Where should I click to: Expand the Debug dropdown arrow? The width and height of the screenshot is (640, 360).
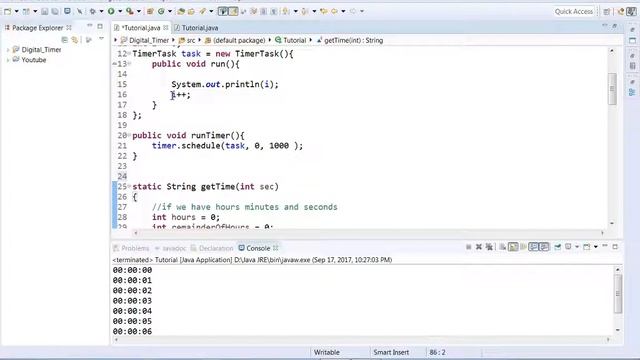coord(101,11)
